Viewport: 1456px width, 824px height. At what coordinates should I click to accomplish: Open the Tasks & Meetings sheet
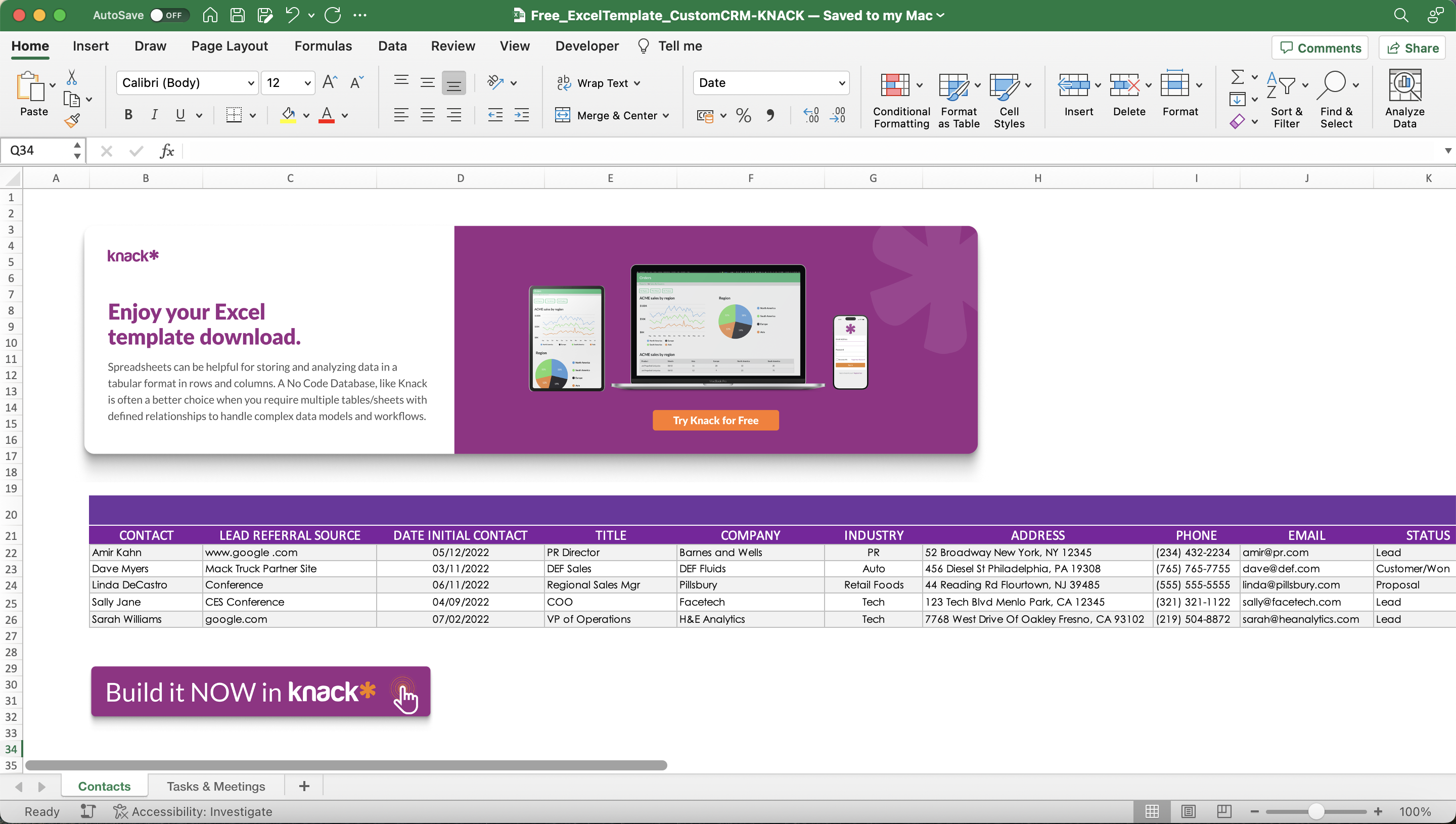tap(215, 786)
